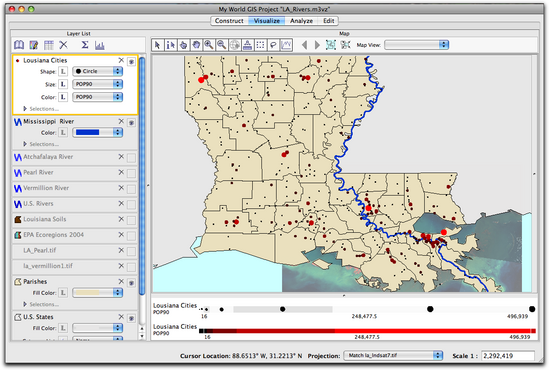549x370 pixels.
Task: Click the edit layer appearance icon
Action: (x=34, y=45)
